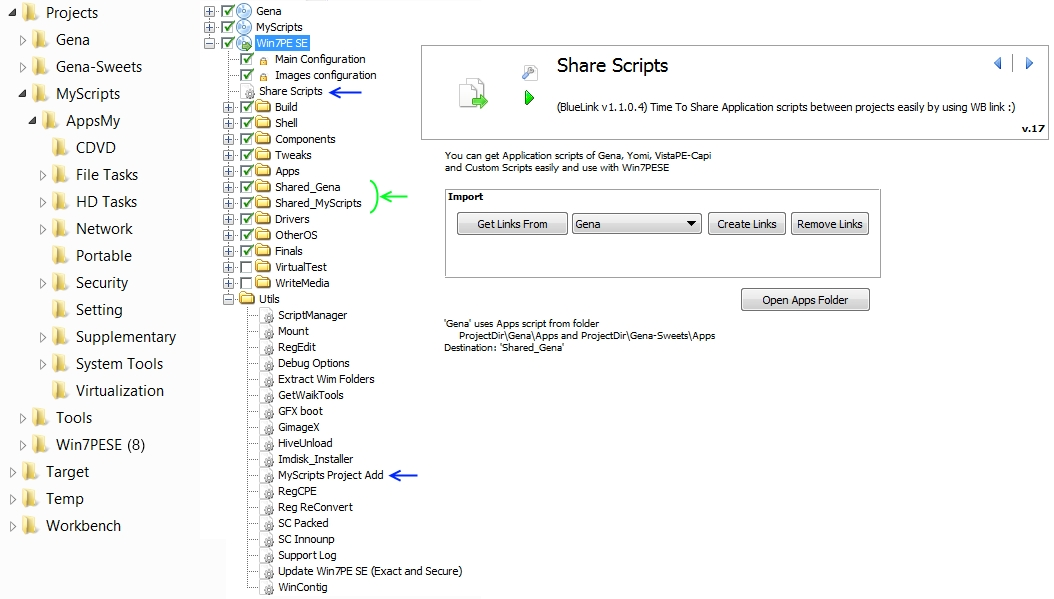Click the Open Apps Folder button
The width and height of the screenshot is (1054, 599).
point(805,300)
